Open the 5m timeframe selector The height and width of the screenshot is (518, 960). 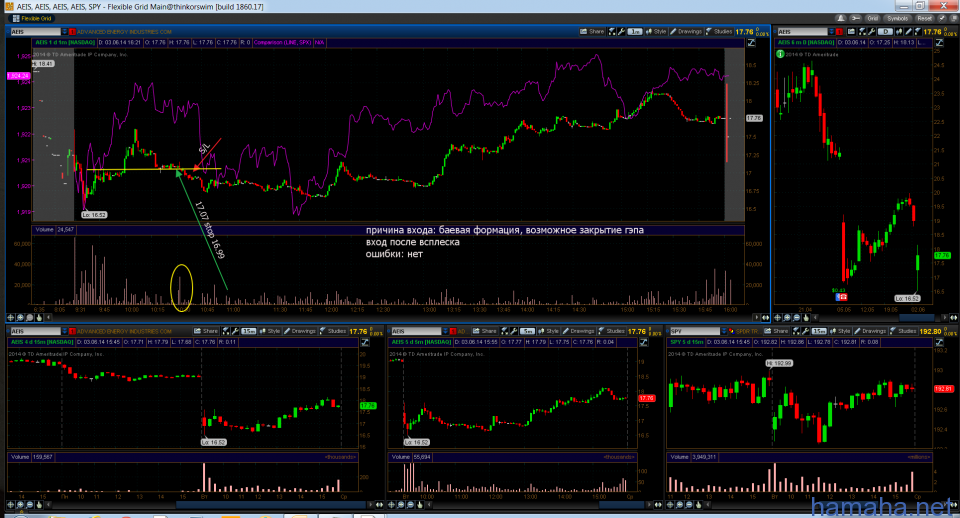point(527,331)
